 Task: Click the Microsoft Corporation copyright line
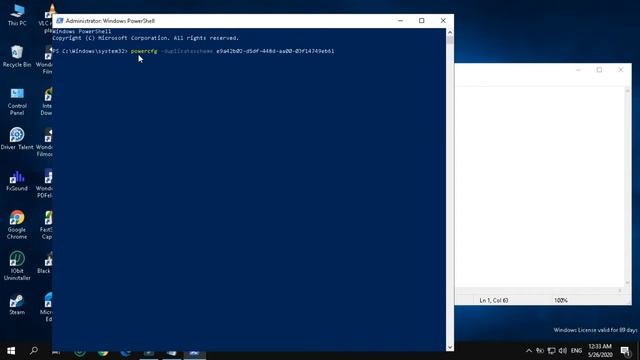(x=145, y=38)
